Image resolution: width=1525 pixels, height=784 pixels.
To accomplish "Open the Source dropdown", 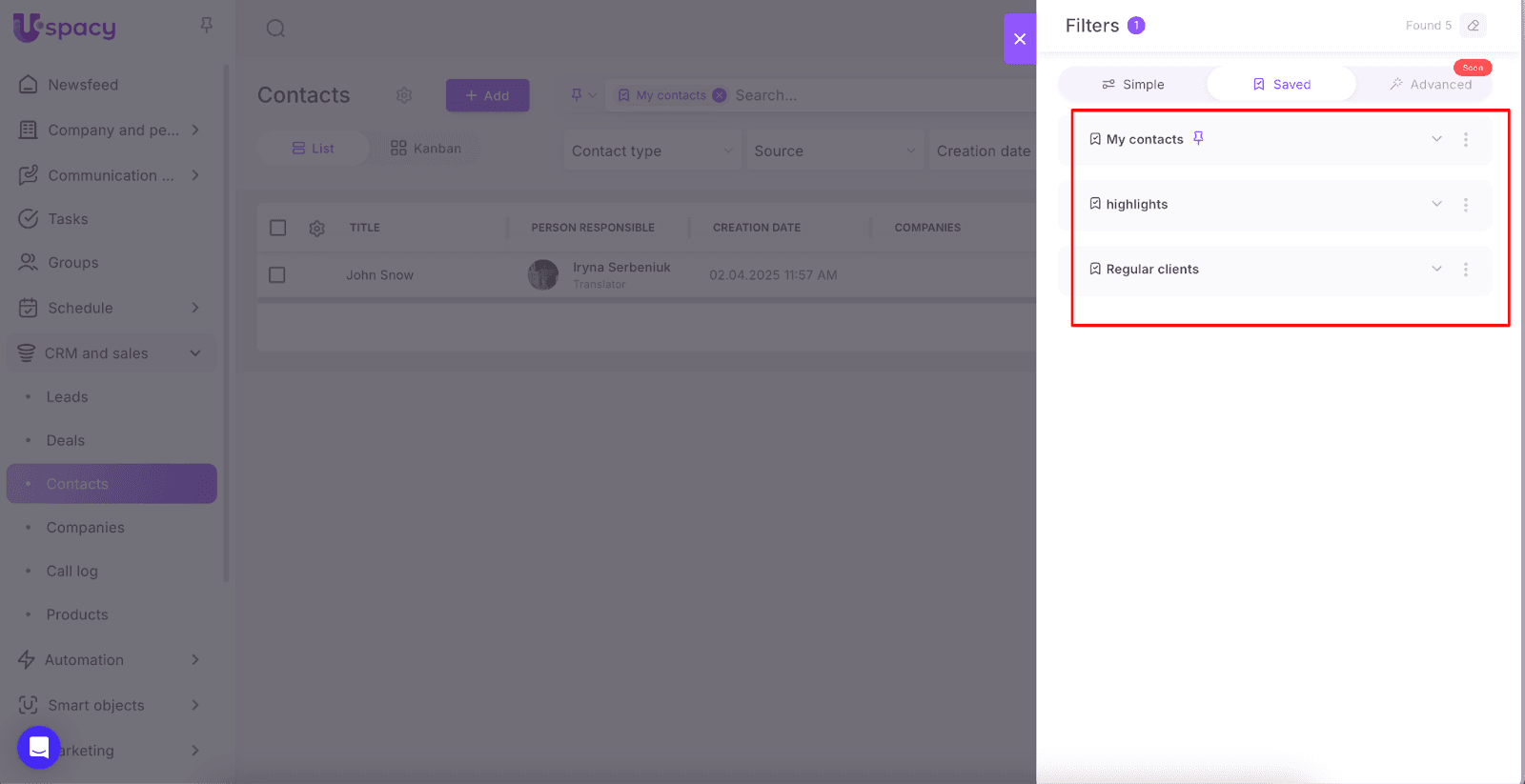I will (x=835, y=151).
